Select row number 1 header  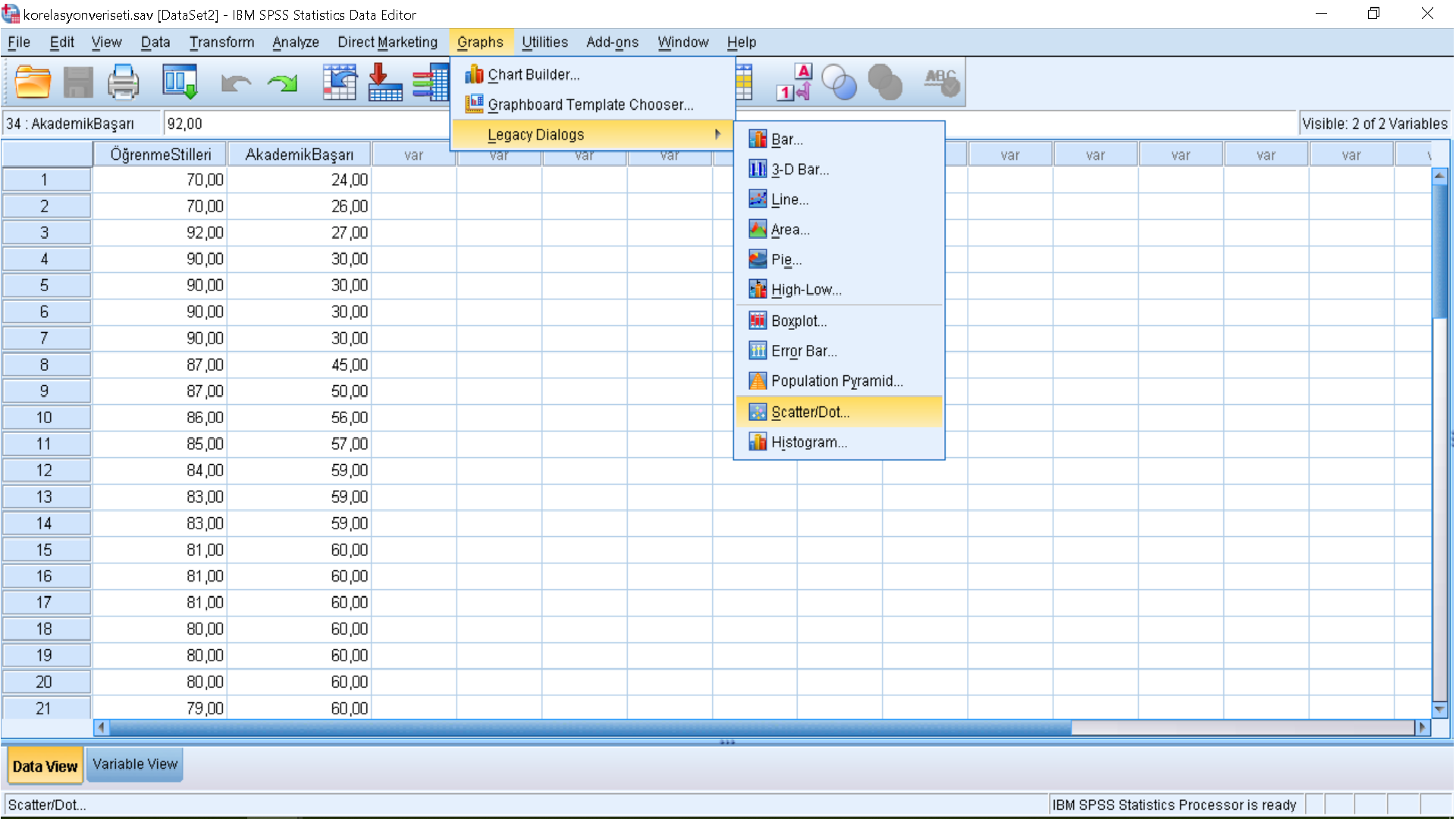pos(45,180)
